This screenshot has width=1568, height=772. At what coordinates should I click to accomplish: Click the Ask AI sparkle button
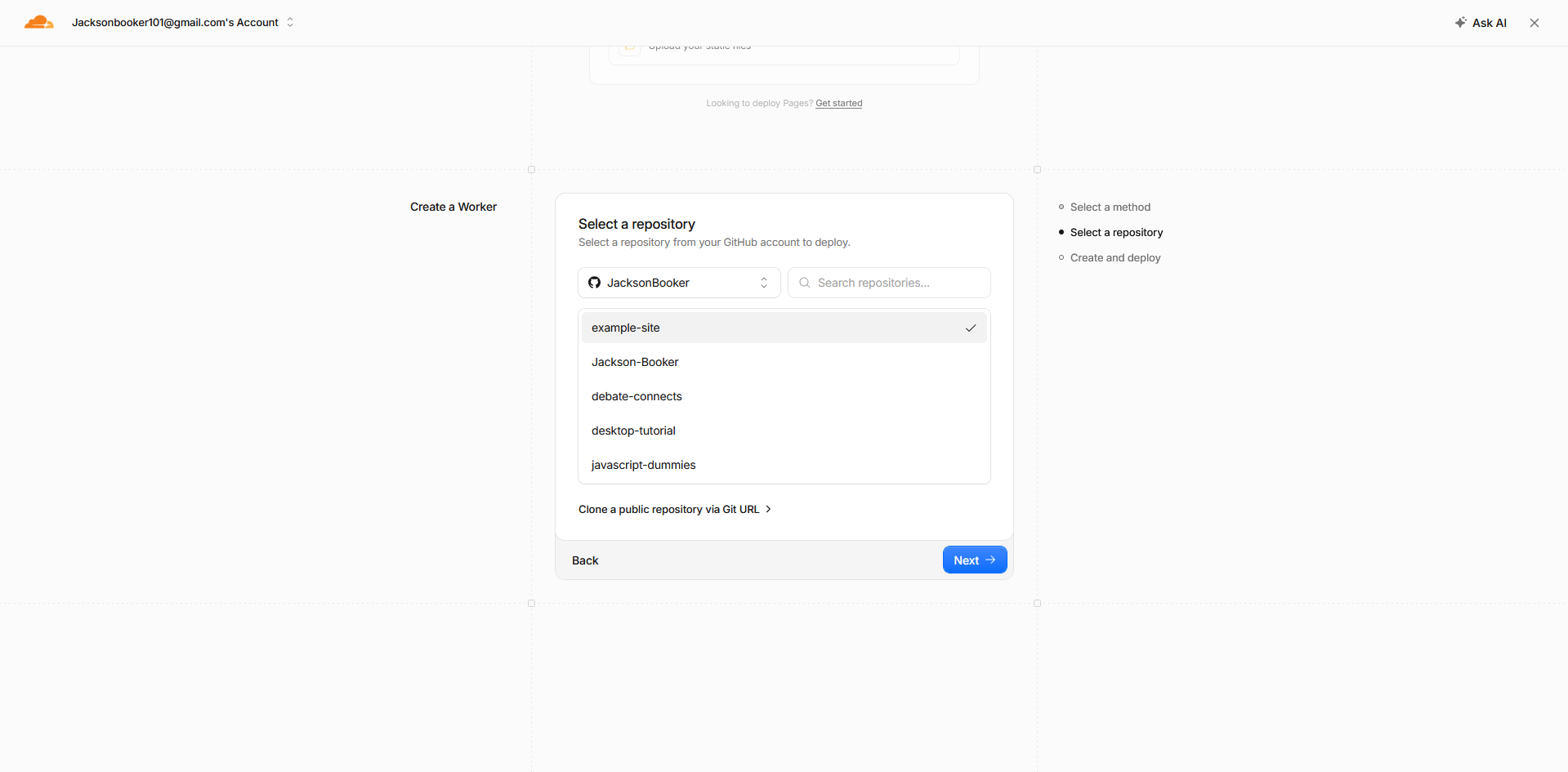(1480, 23)
